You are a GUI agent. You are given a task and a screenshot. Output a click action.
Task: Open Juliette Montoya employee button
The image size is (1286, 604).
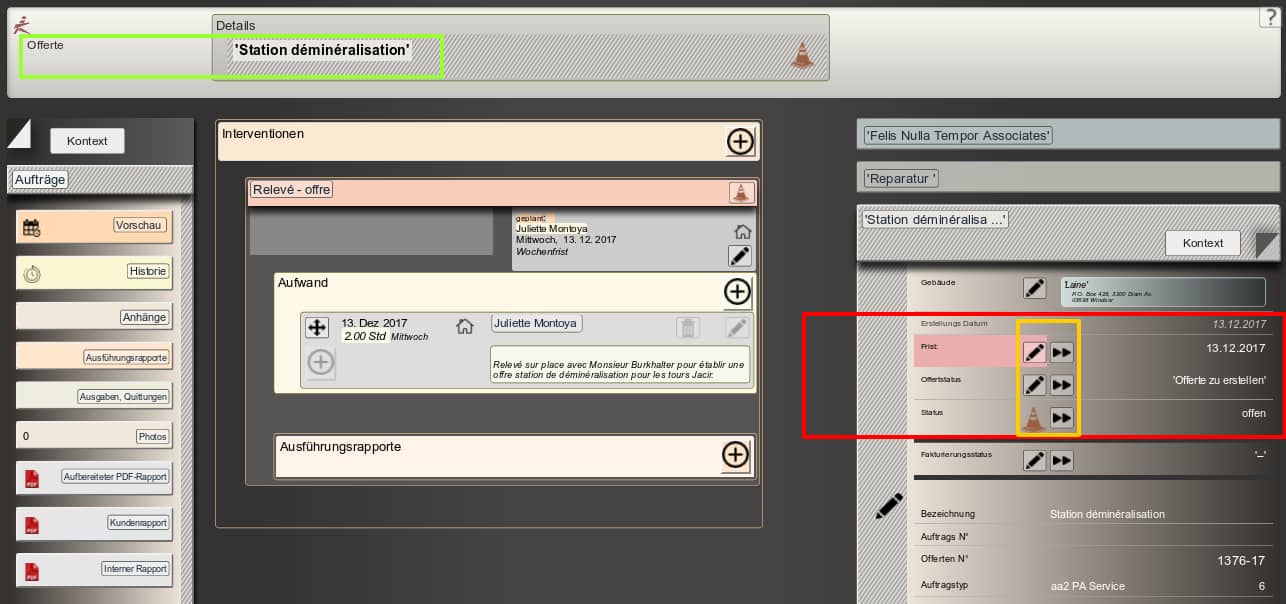click(536, 324)
